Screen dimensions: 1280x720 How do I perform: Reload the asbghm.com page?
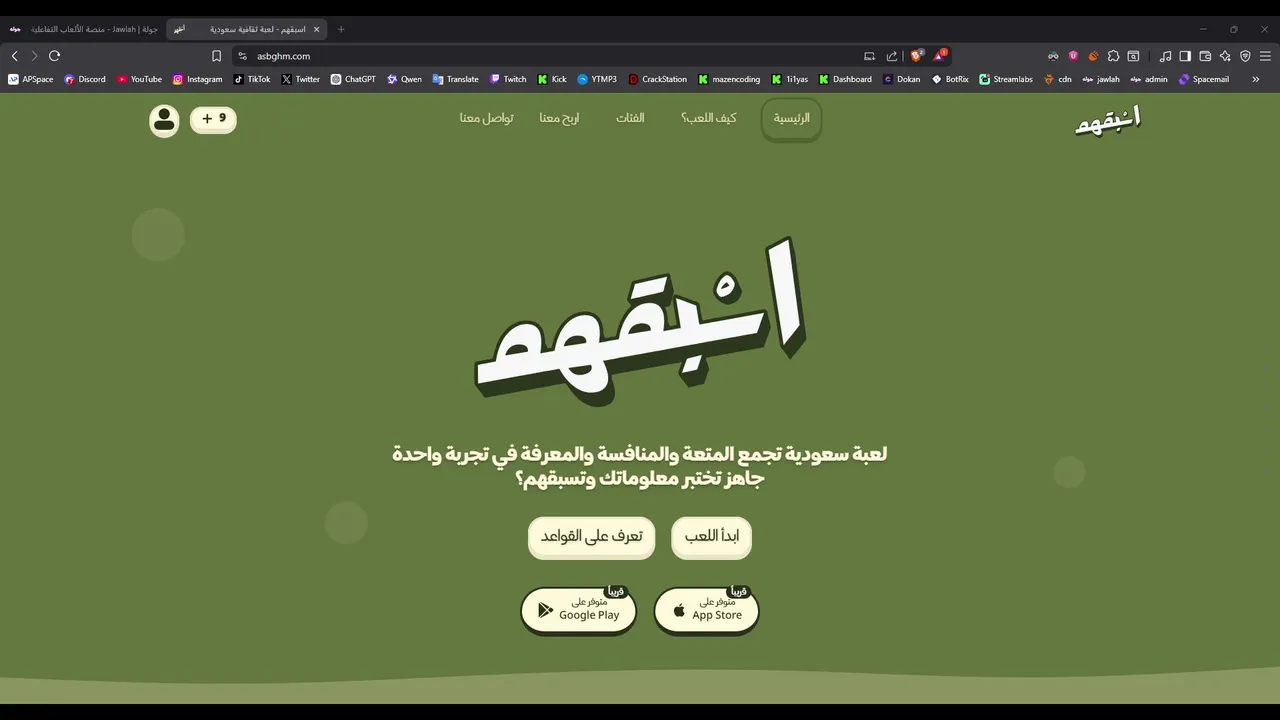coord(54,56)
